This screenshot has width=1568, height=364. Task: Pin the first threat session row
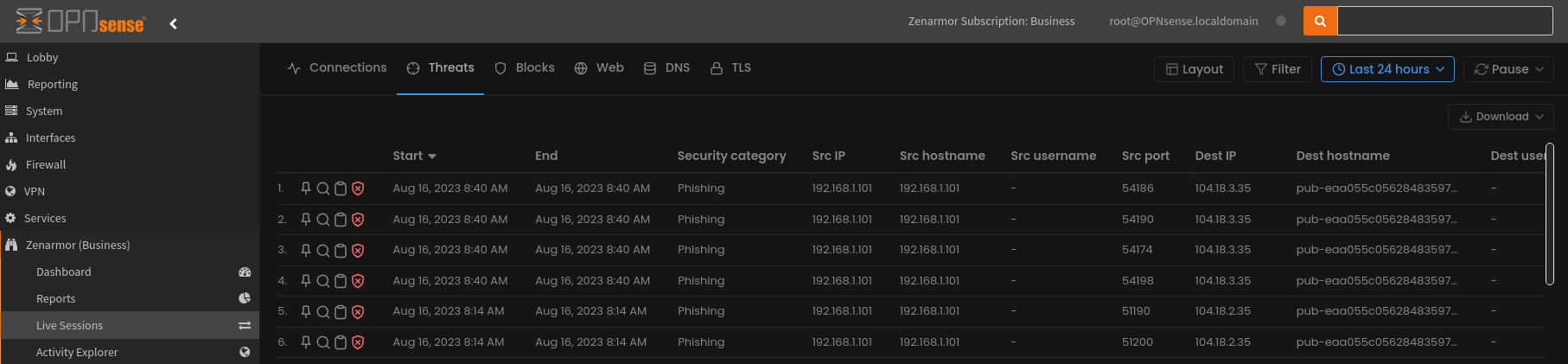point(305,188)
